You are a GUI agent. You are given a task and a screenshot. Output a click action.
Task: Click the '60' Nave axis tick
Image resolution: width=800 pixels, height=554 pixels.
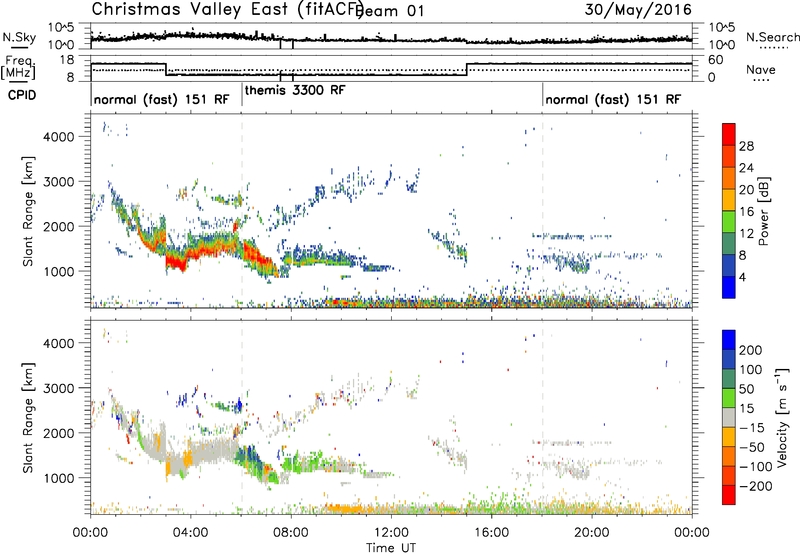pyautogui.click(x=716, y=60)
